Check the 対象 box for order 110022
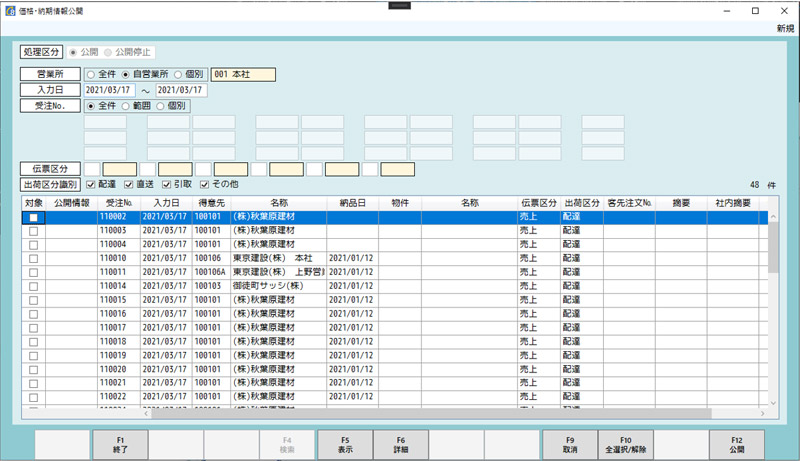 pyautogui.click(x=34, y=397)
